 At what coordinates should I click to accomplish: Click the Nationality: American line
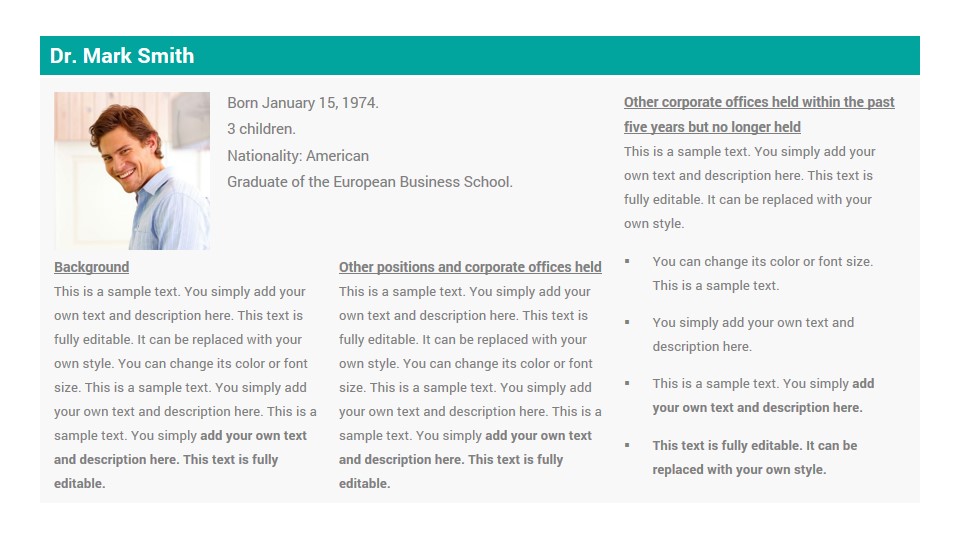pos(298,156)
